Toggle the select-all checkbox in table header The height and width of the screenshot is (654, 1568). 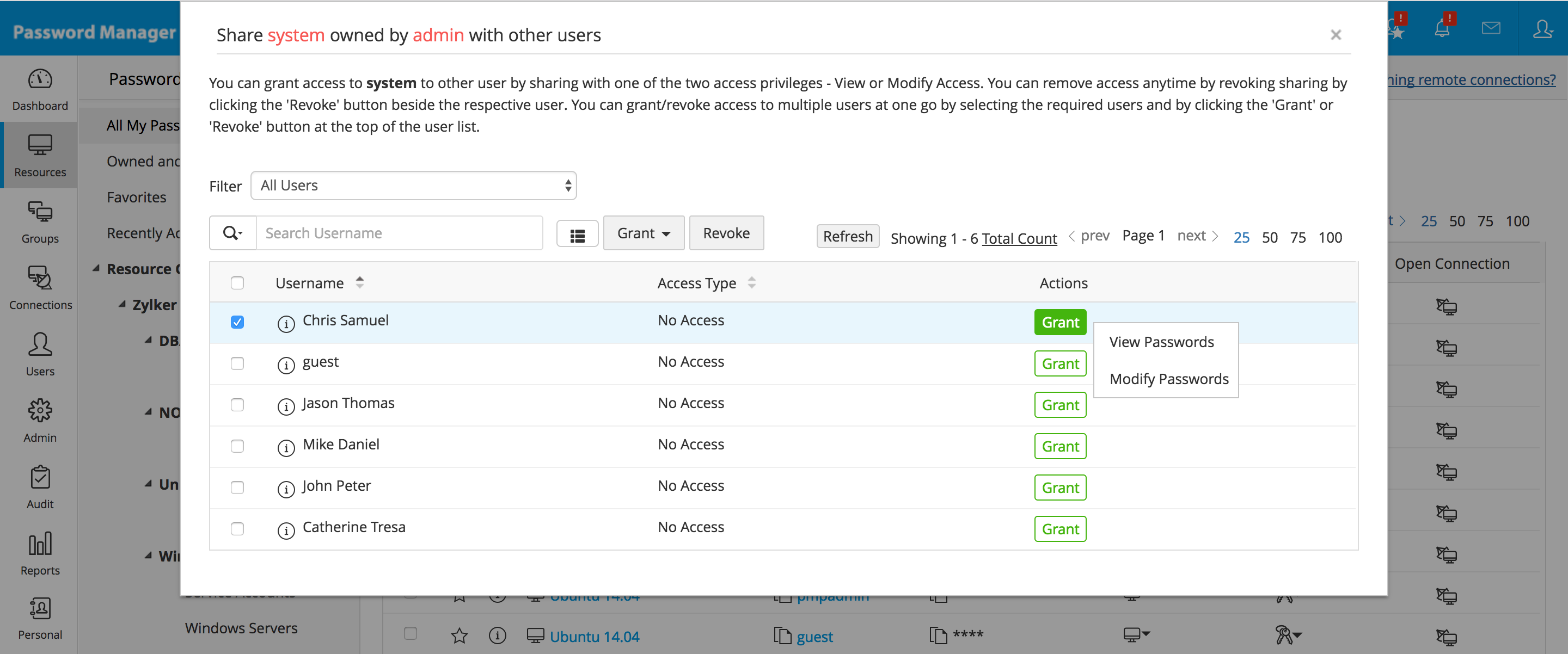(x=237, y=282)
